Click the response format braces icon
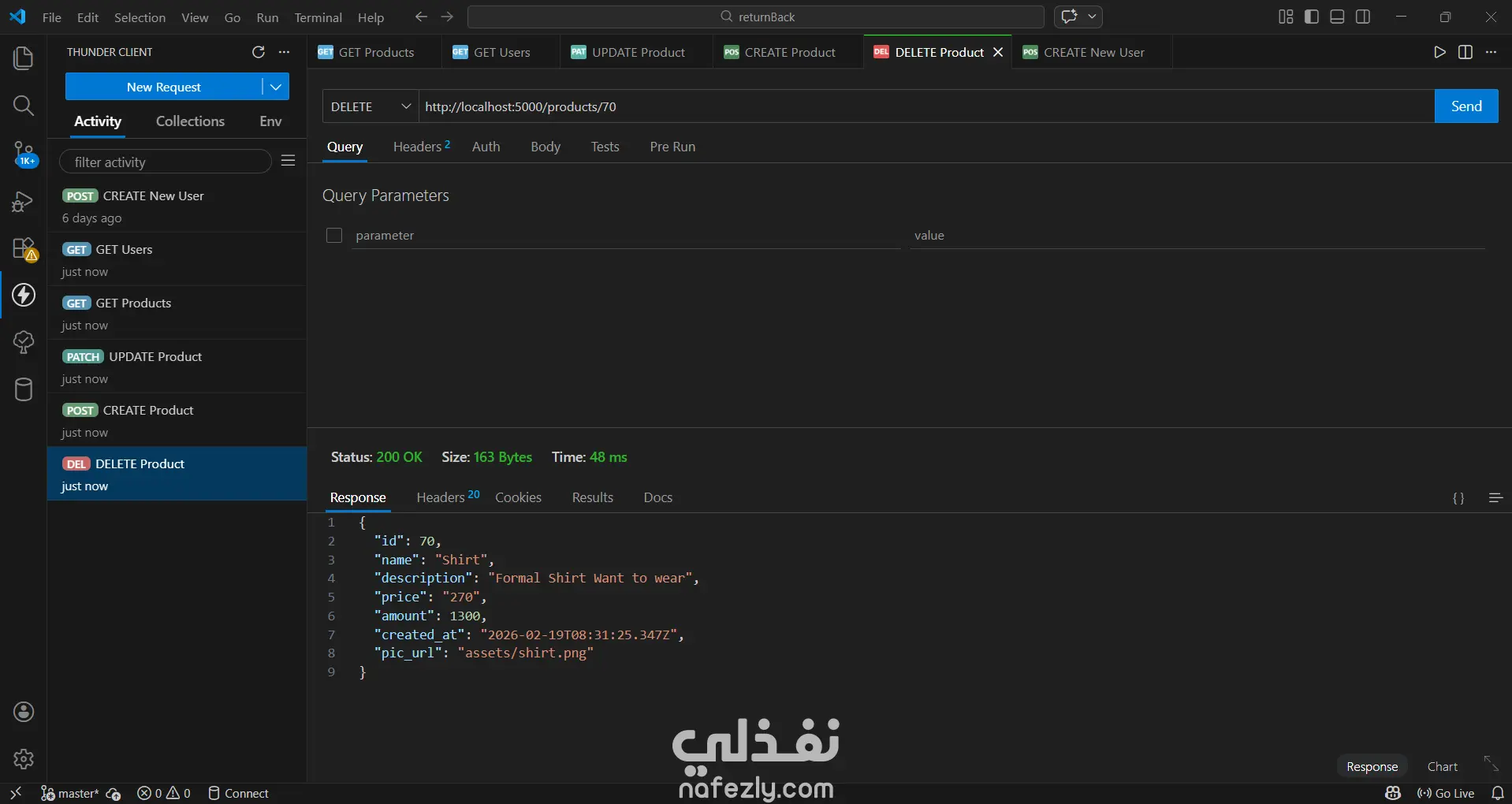The image size is (1512, 804). point(1458,498)
